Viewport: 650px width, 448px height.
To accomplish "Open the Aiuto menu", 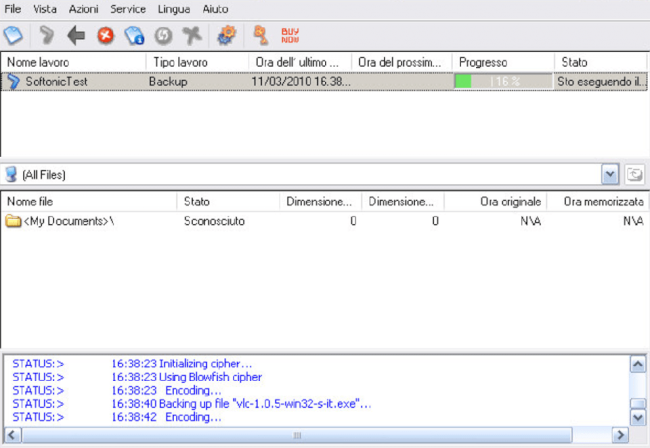I will point(215,9).
